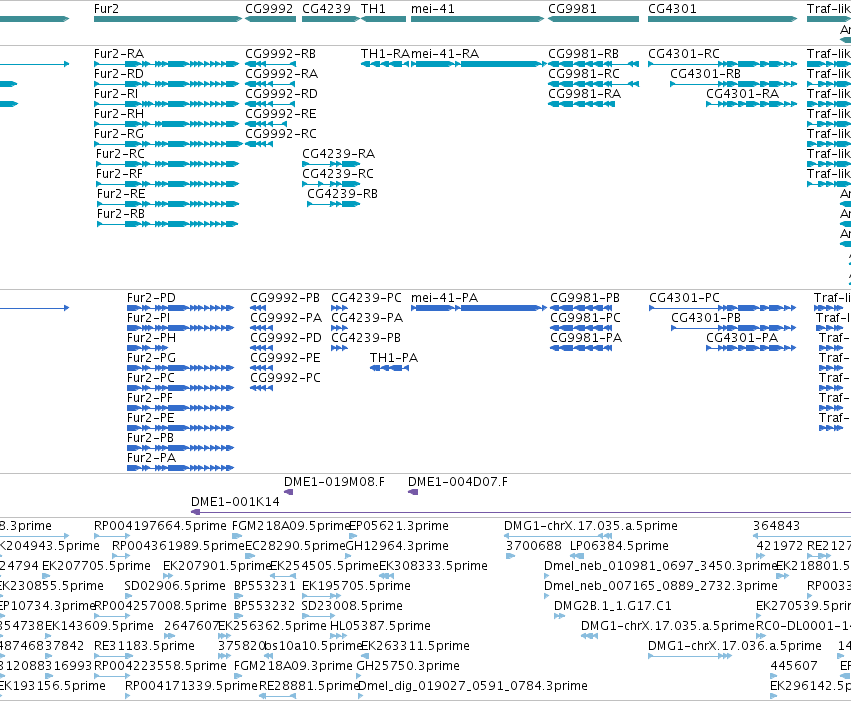Click the Fur2-RA transcript
851x701 pixels.
167,64
